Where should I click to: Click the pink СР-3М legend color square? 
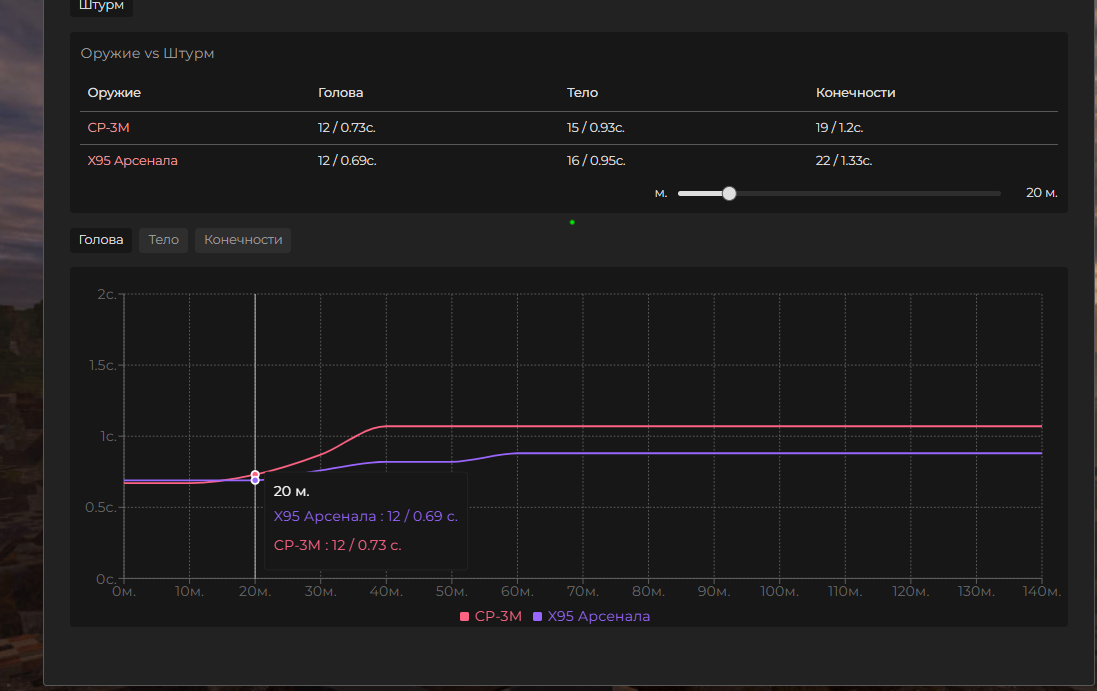[x=464, y=617]
